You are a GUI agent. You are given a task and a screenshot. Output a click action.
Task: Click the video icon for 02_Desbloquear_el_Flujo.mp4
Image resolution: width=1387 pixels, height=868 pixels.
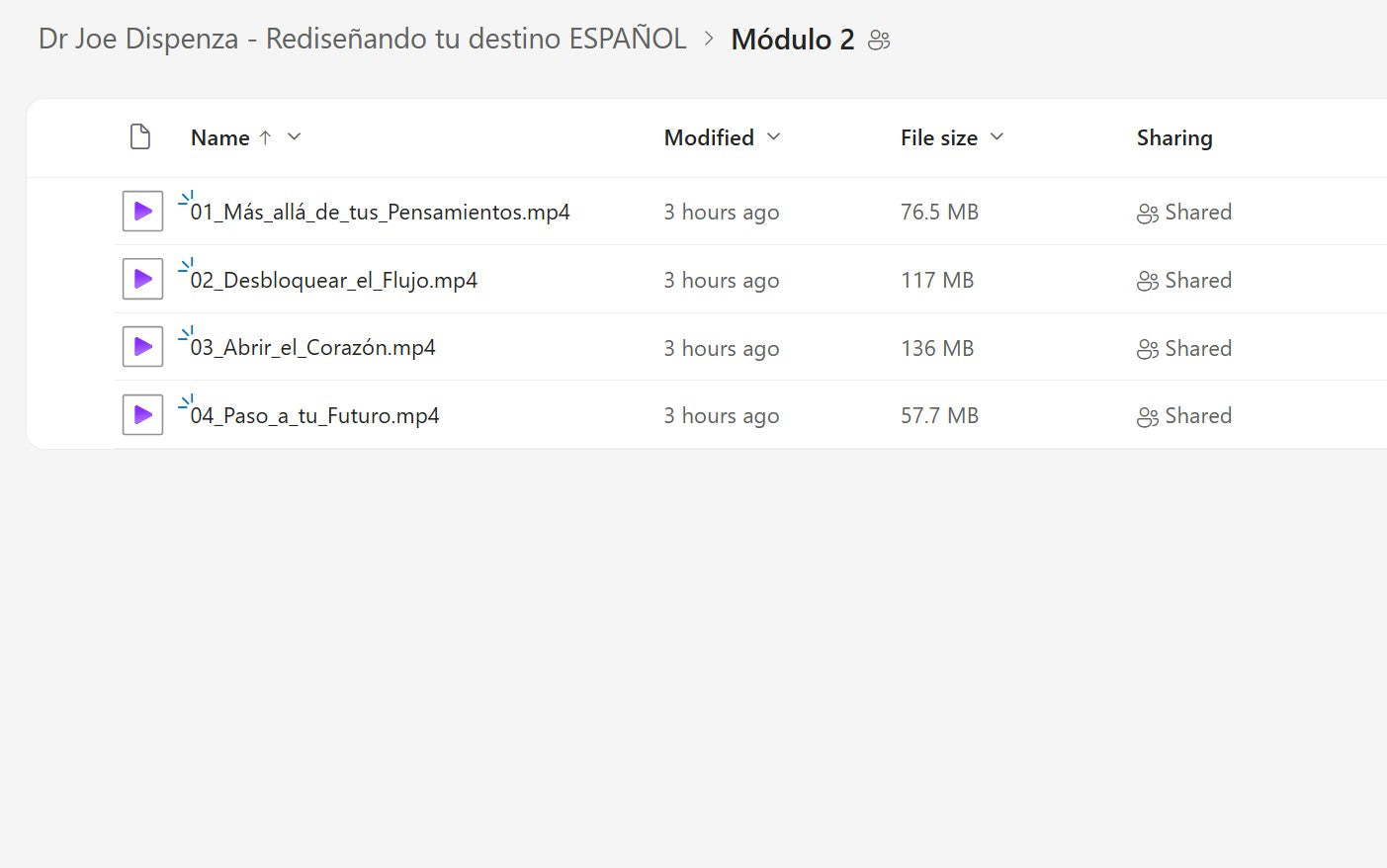142,280
